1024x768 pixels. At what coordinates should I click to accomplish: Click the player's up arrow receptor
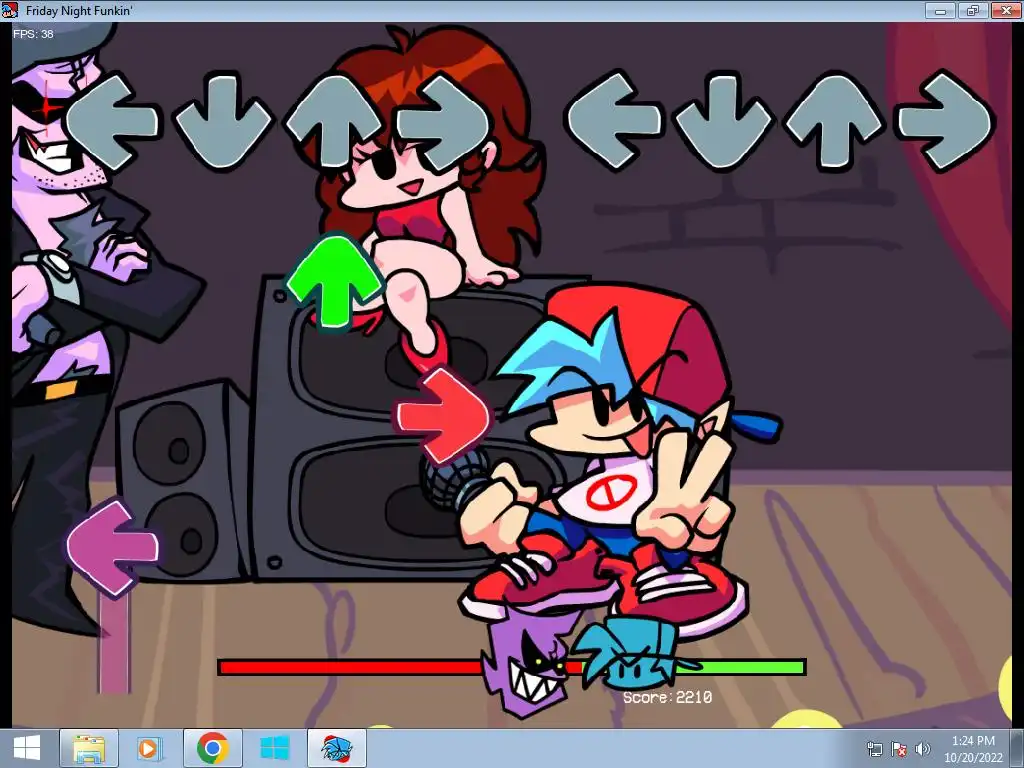coord(834,120)
